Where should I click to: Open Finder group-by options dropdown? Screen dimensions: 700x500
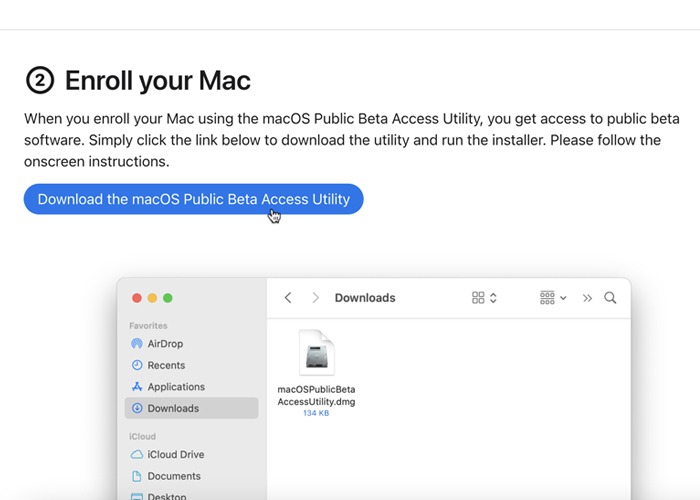[x=553, y=298]
